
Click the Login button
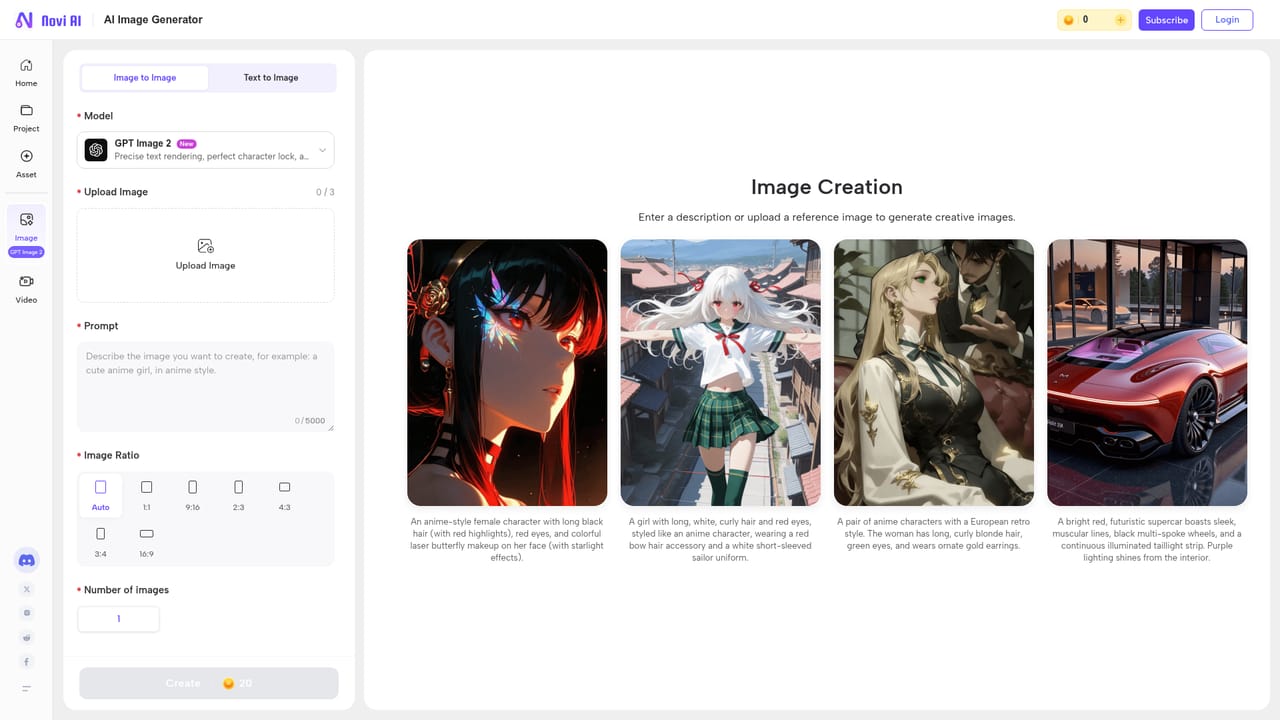1227,20
